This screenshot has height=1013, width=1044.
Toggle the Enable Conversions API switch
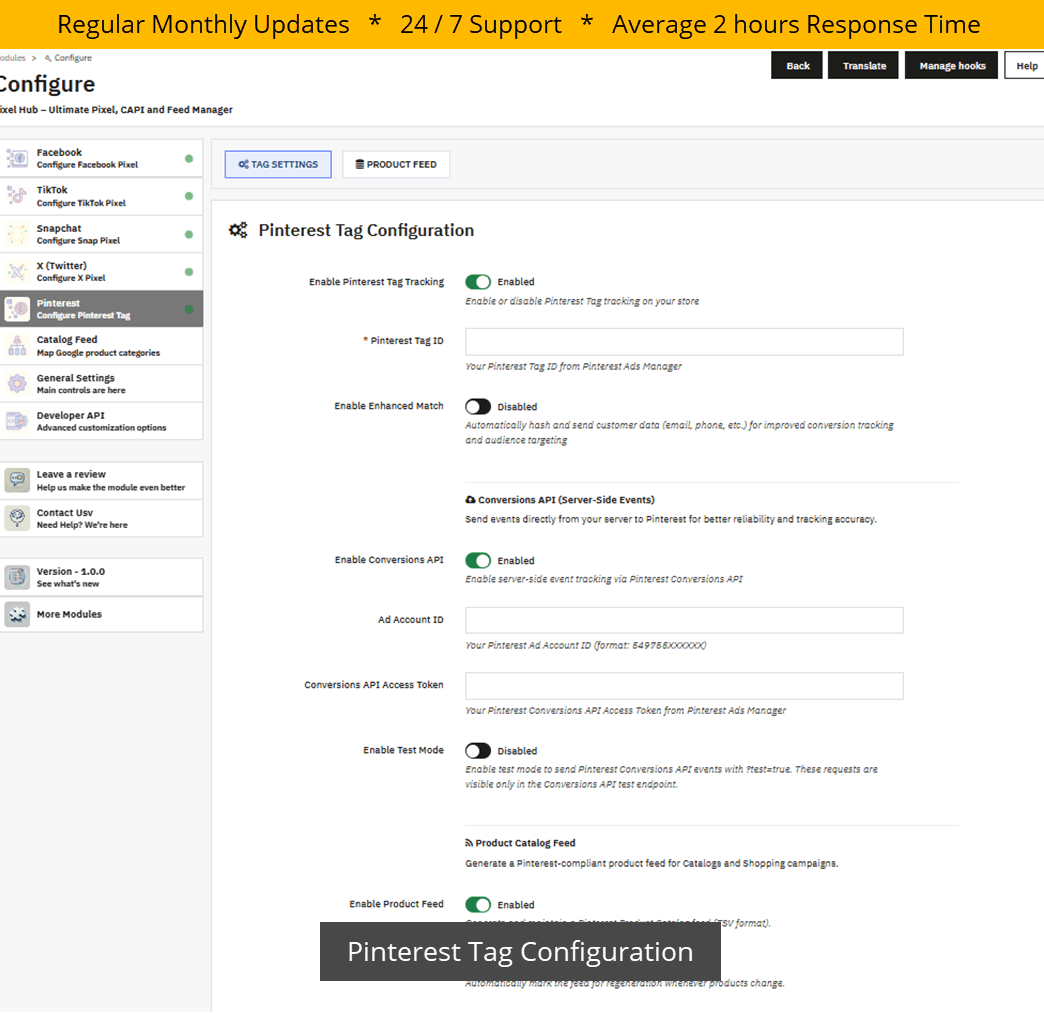(478, 561)
